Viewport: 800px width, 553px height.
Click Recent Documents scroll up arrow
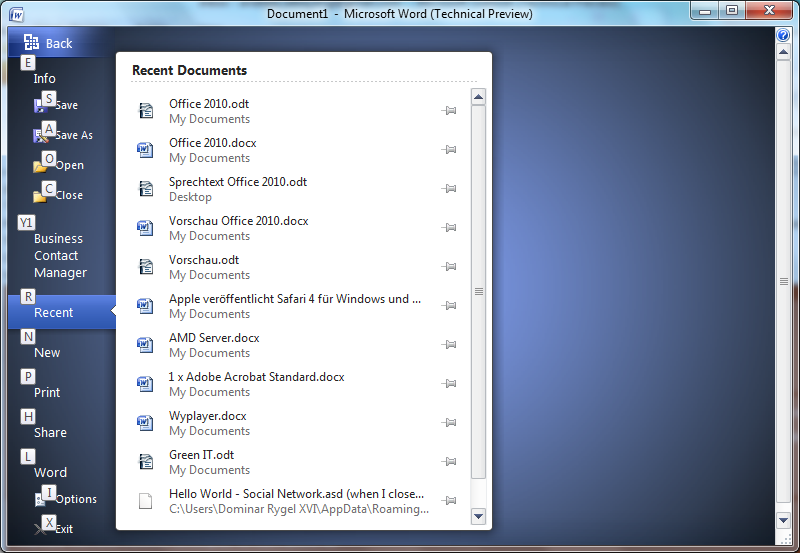[478, 97]
